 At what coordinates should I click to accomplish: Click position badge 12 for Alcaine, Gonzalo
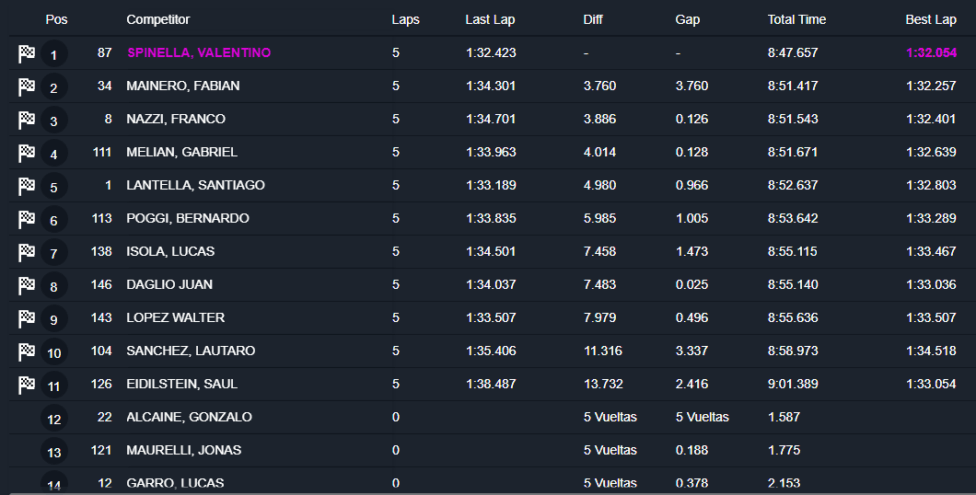click(x=54, y=418)
